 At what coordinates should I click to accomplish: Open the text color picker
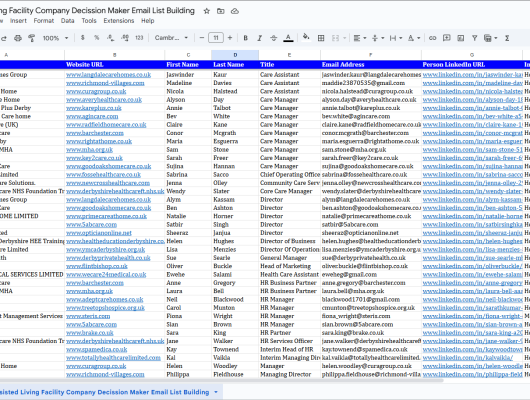point(288,38)
